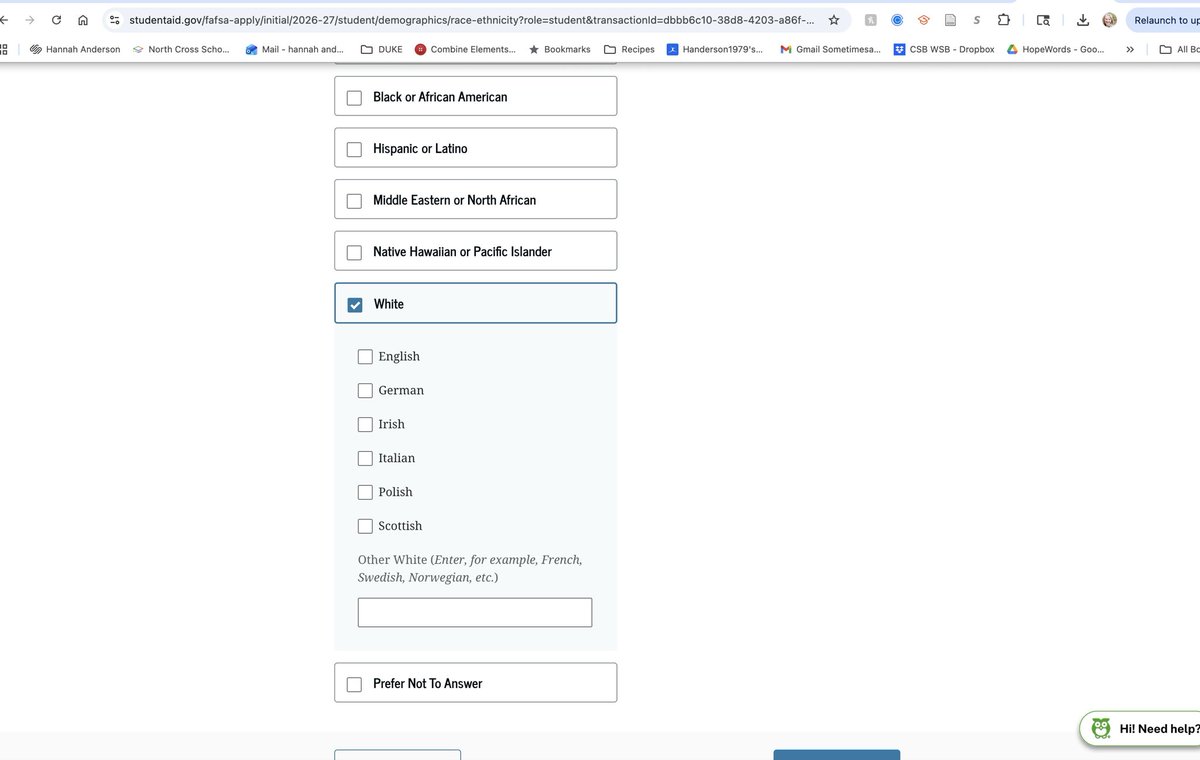Click the document page extension icon
Screen dimensions: 1200x760
click(x=950, y=20)
